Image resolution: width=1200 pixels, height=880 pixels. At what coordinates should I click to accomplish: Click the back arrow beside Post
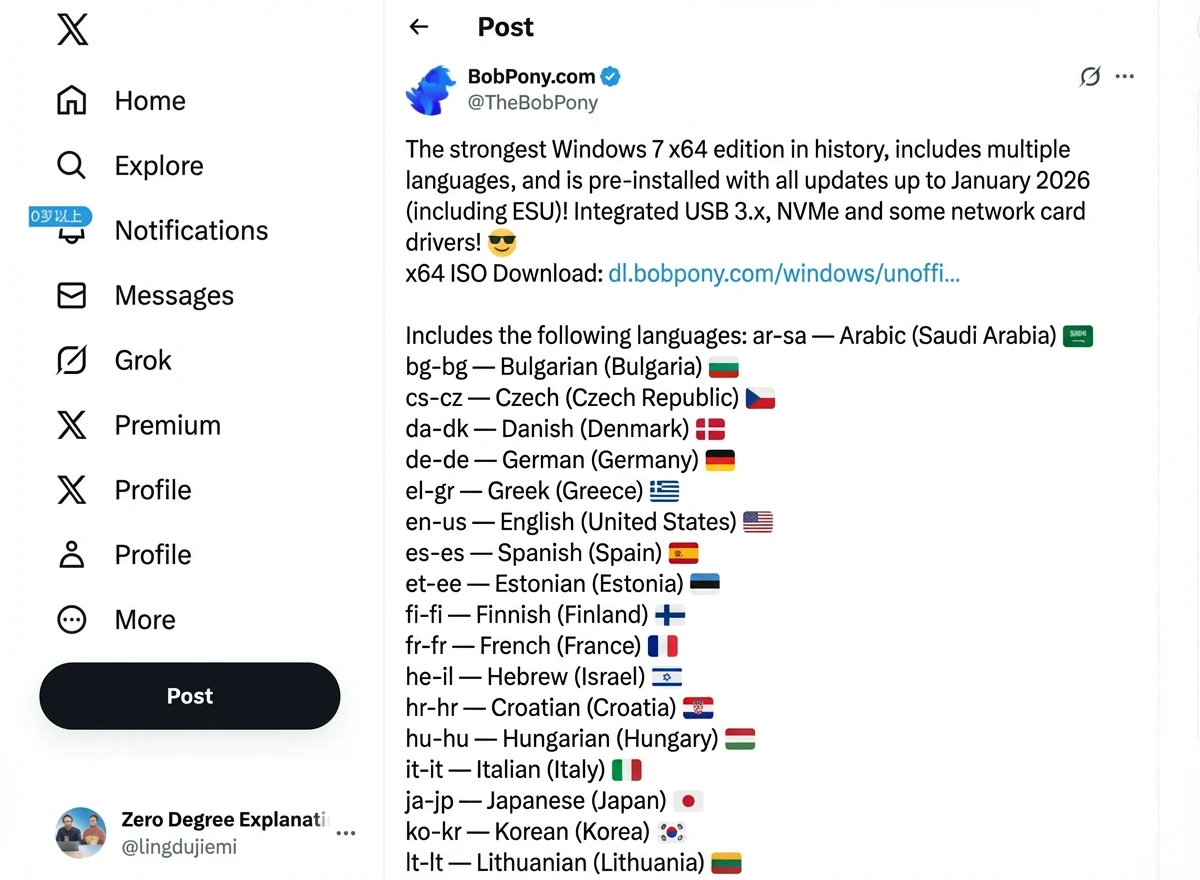tap(419, 27)
